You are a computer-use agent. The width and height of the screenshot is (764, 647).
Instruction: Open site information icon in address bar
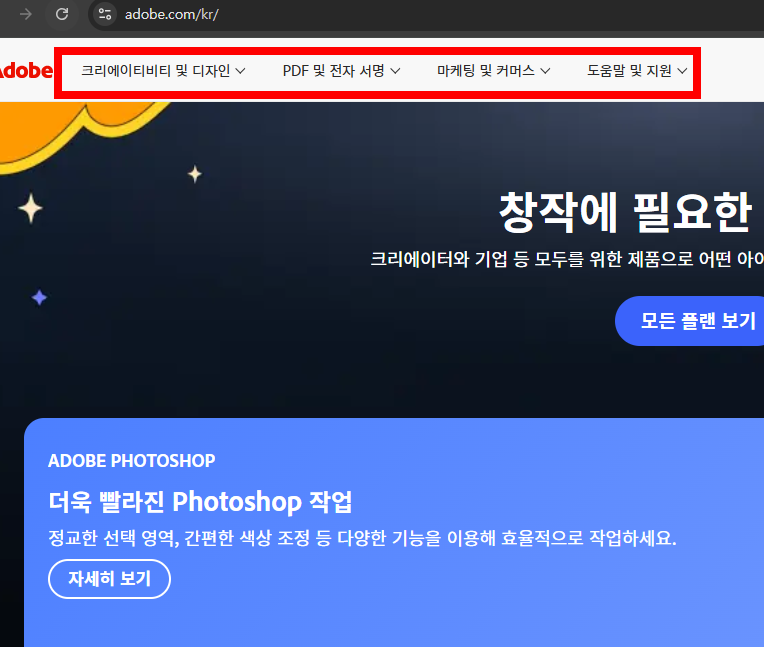coord(105,14)
